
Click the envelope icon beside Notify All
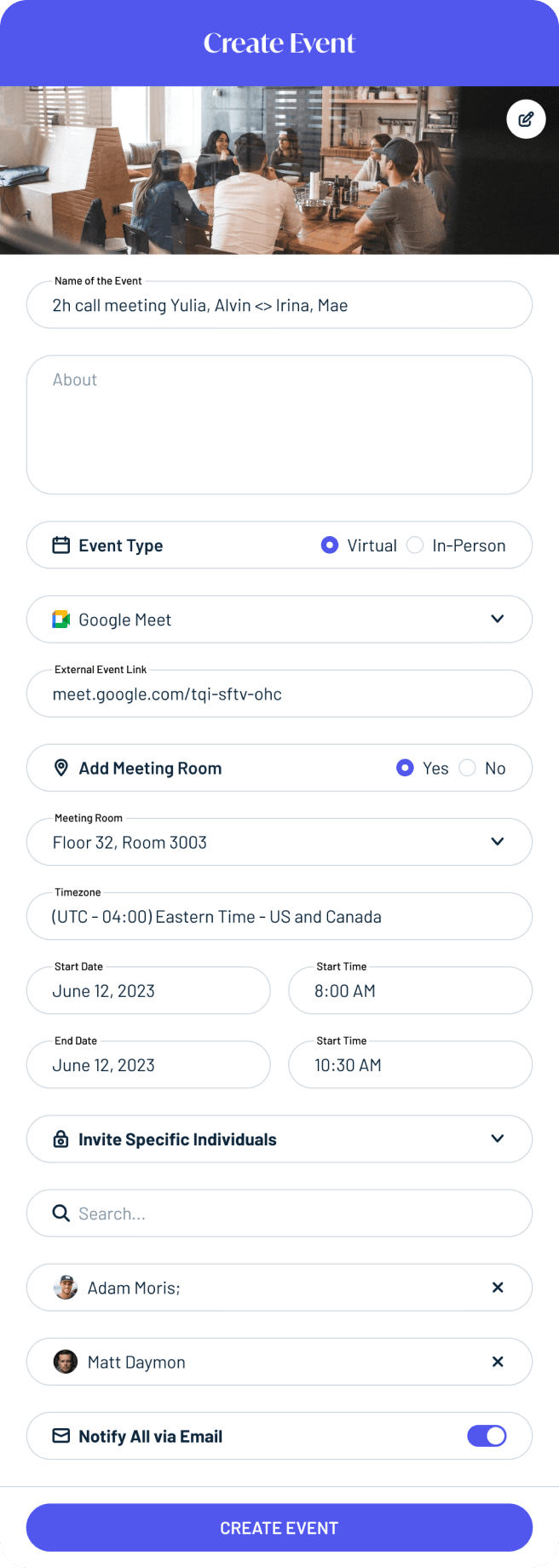point(61,1436)
